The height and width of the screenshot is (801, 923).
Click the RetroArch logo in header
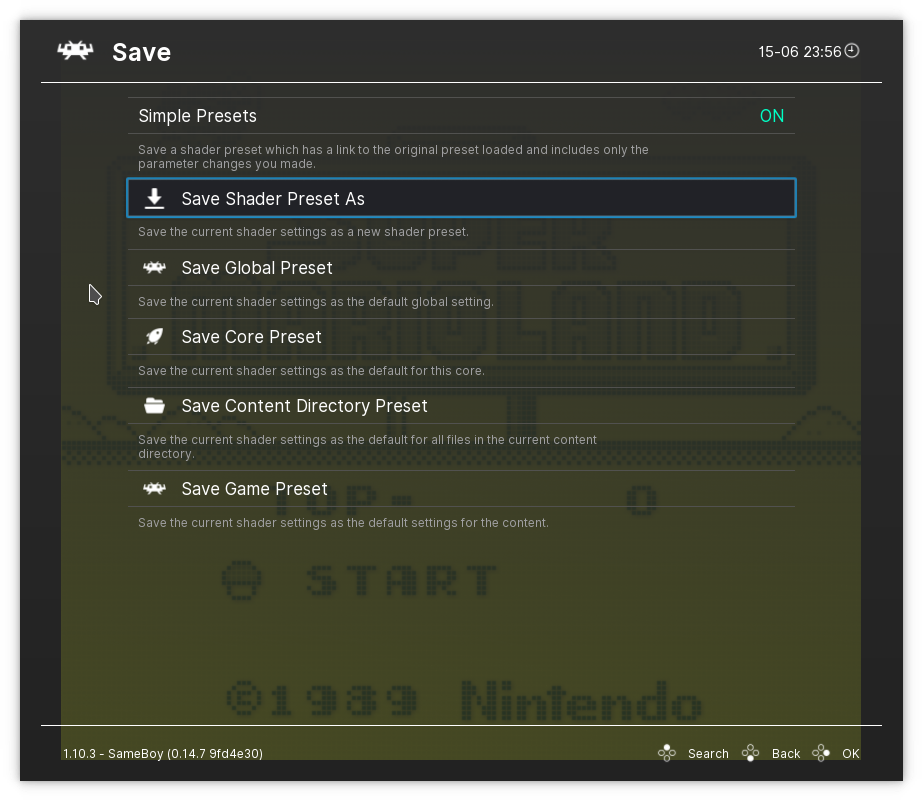(x=76, y=51)
